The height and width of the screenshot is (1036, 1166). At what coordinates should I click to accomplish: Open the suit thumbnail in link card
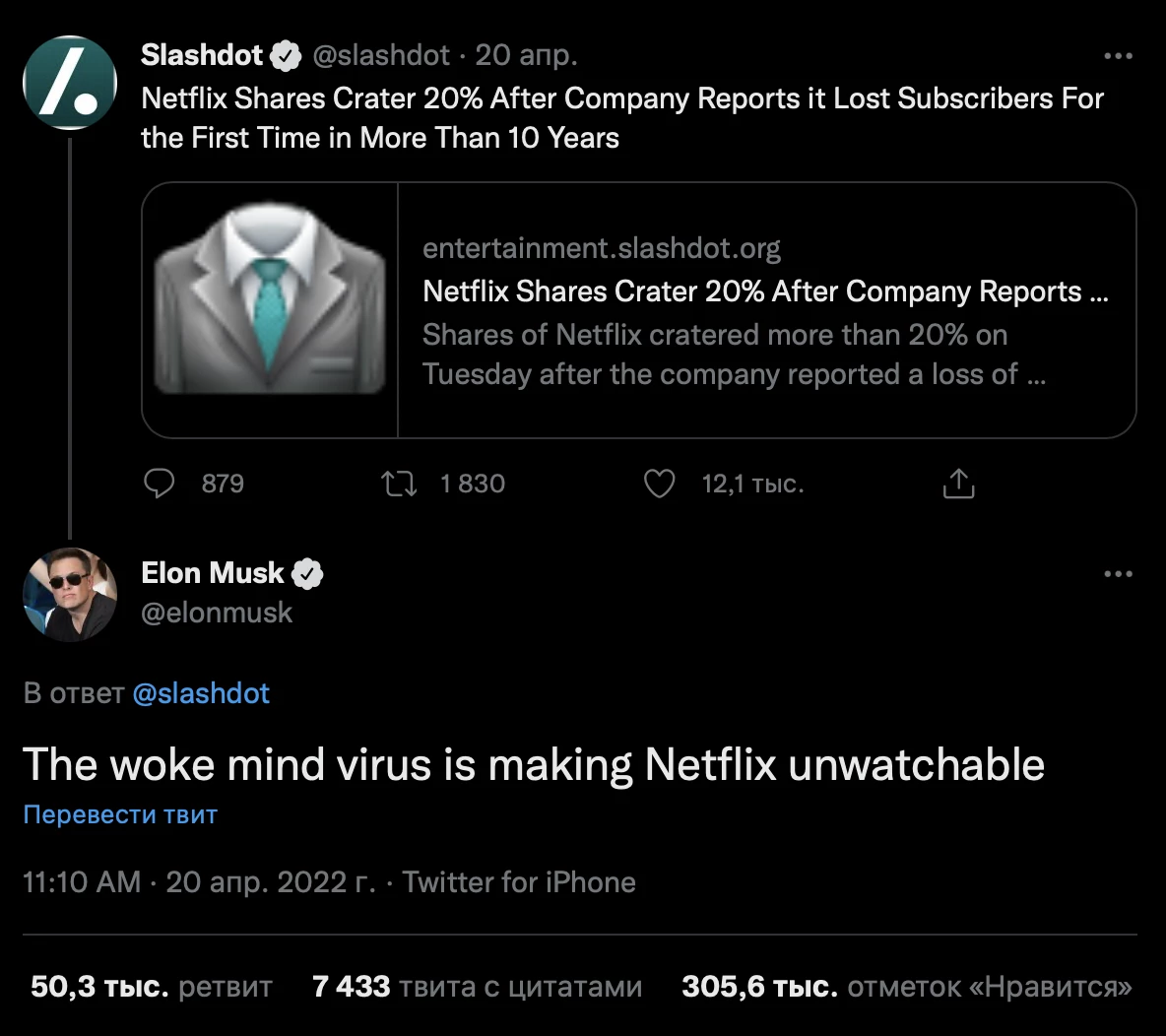(270, 310)
